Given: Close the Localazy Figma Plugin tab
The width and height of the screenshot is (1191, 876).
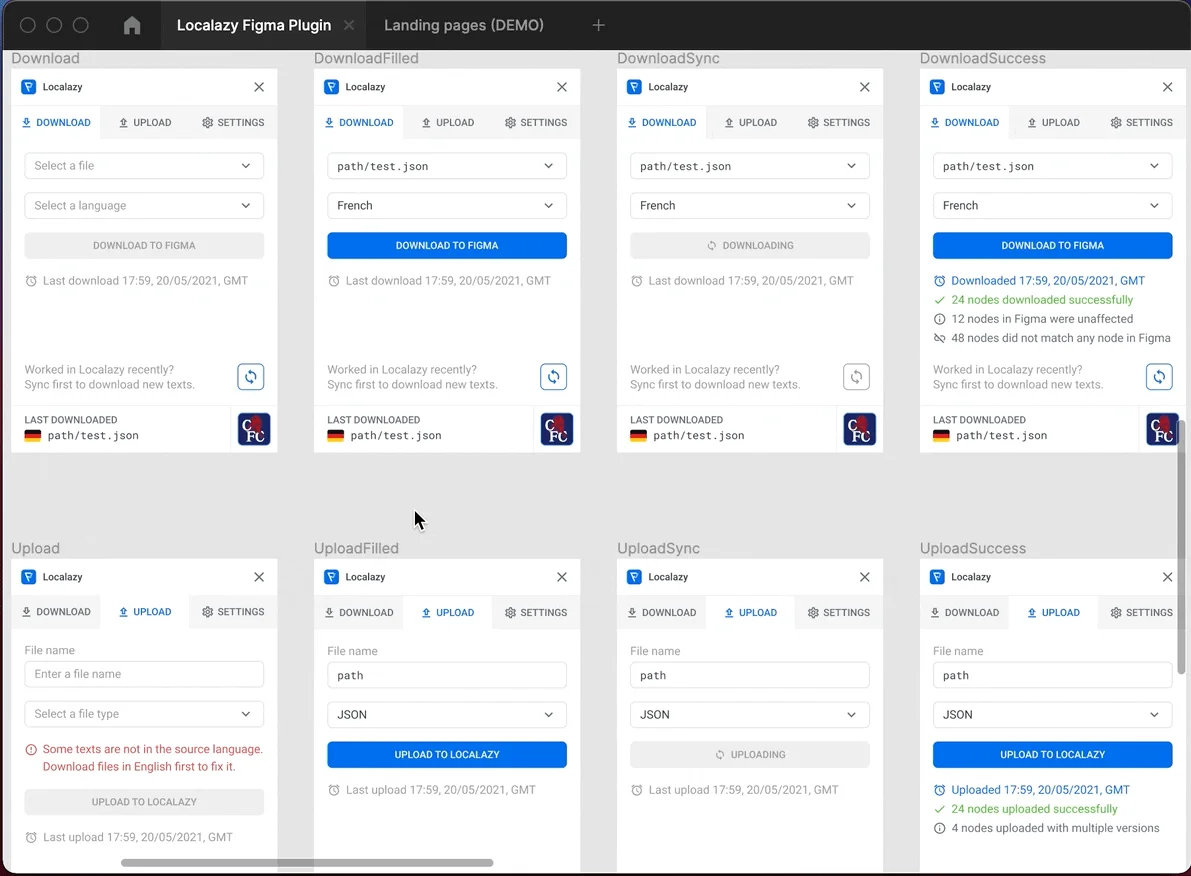Looking at the screenshot, I should 349,25.
